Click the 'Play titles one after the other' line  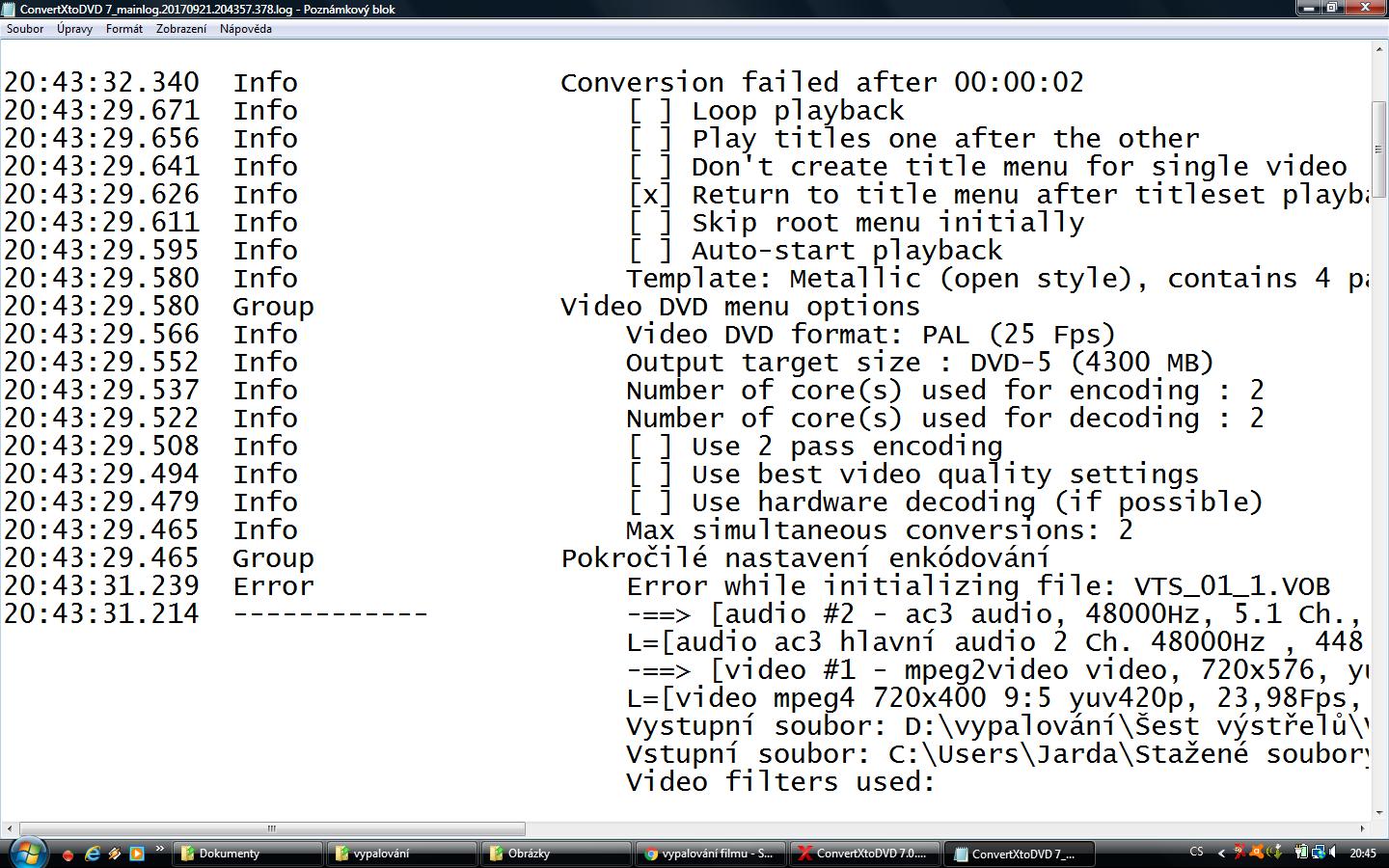click(913, 139)
